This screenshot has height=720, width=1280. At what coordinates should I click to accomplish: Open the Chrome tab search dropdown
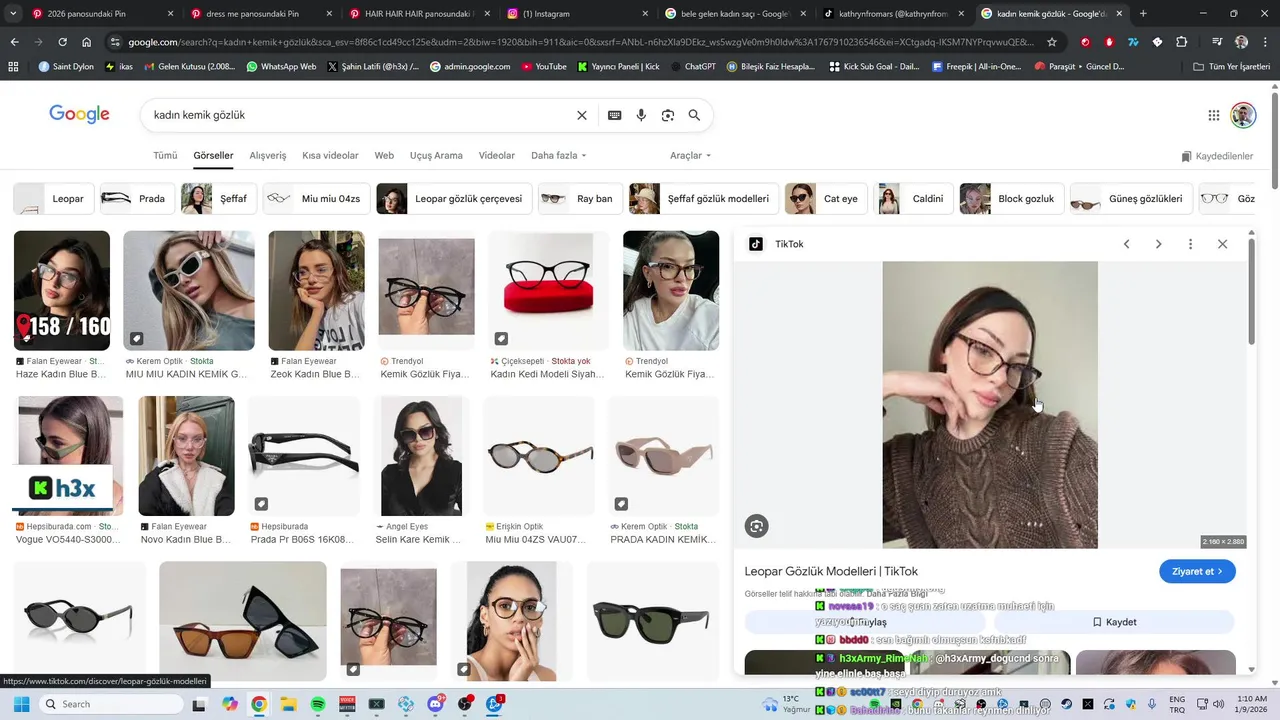click(x=12, y=14)
